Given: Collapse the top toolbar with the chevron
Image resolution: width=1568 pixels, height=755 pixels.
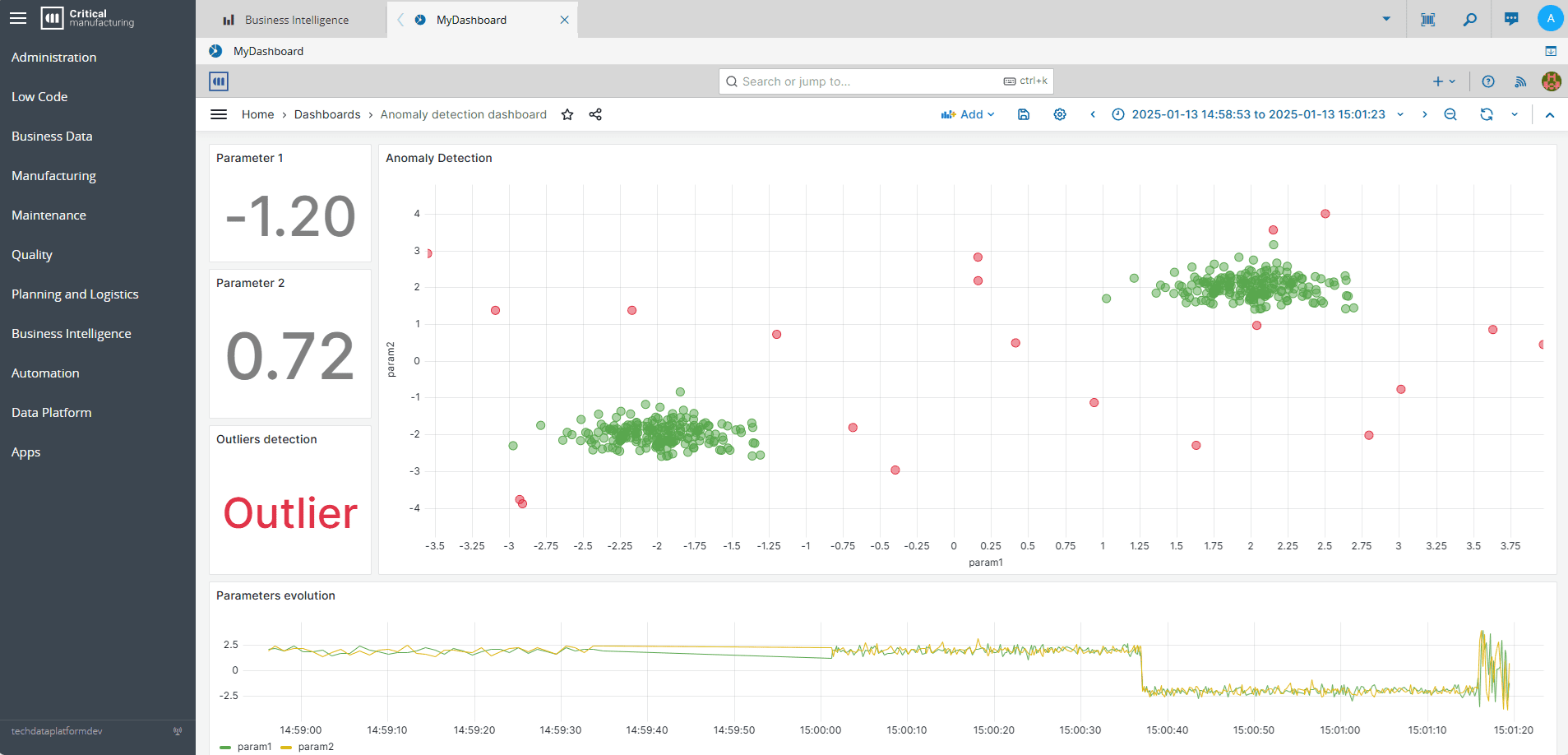Looking at the screenshot, I should click(x=1550, y=114).
